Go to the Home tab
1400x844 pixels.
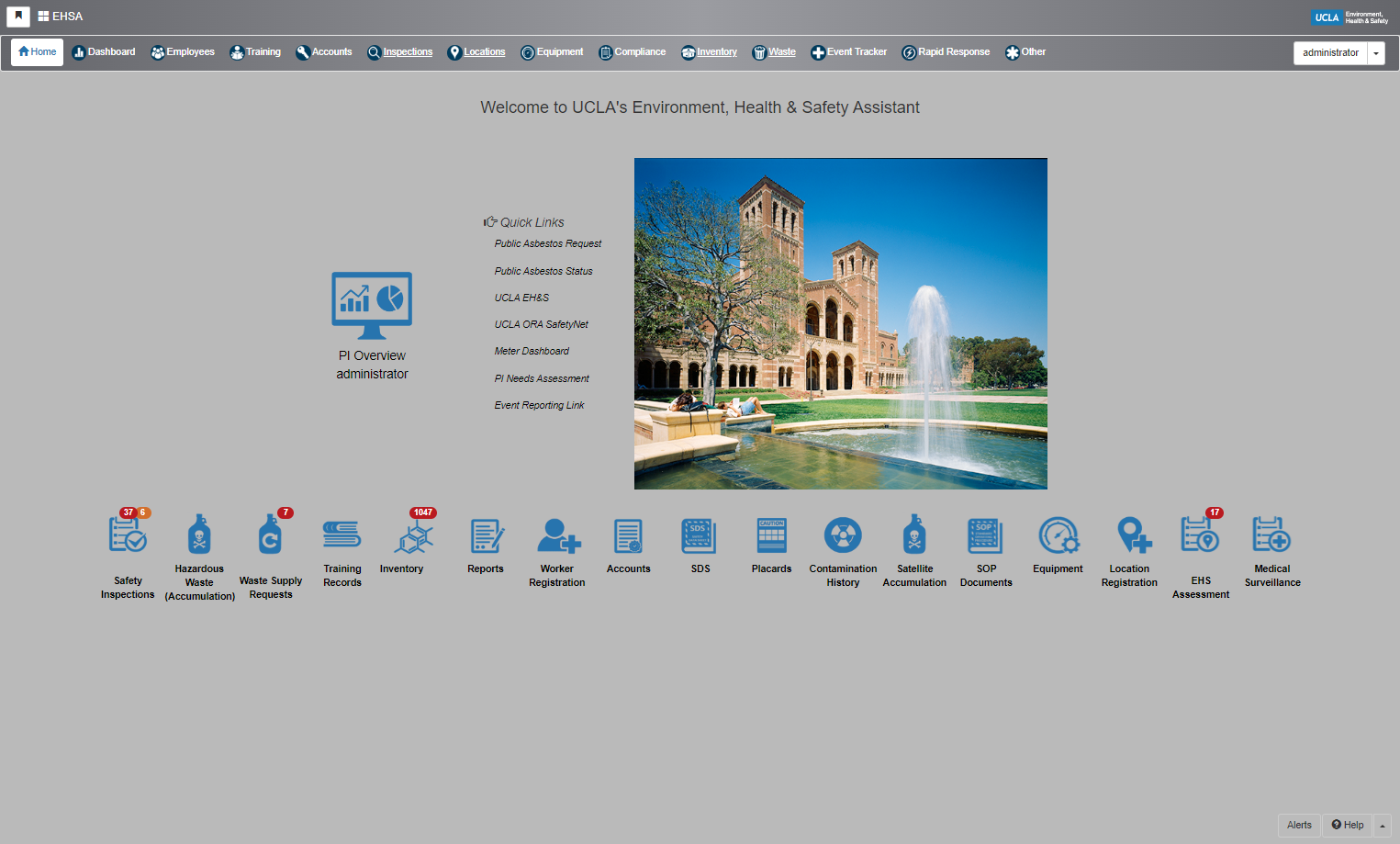click(38, 52)
